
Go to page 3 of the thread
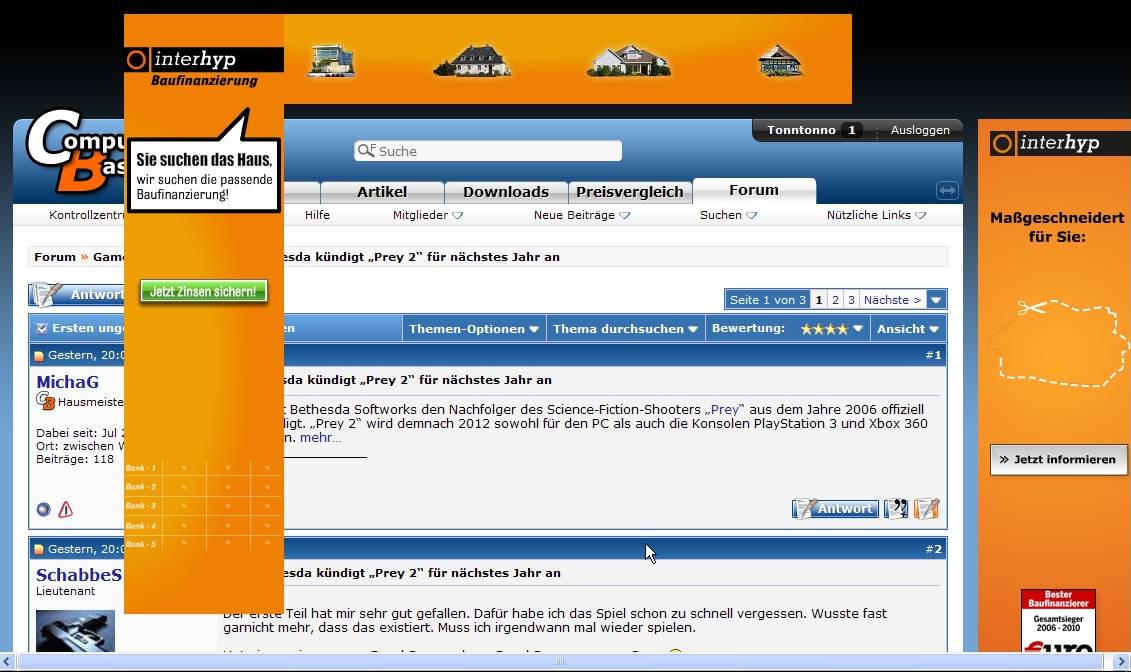click(851, 300)
